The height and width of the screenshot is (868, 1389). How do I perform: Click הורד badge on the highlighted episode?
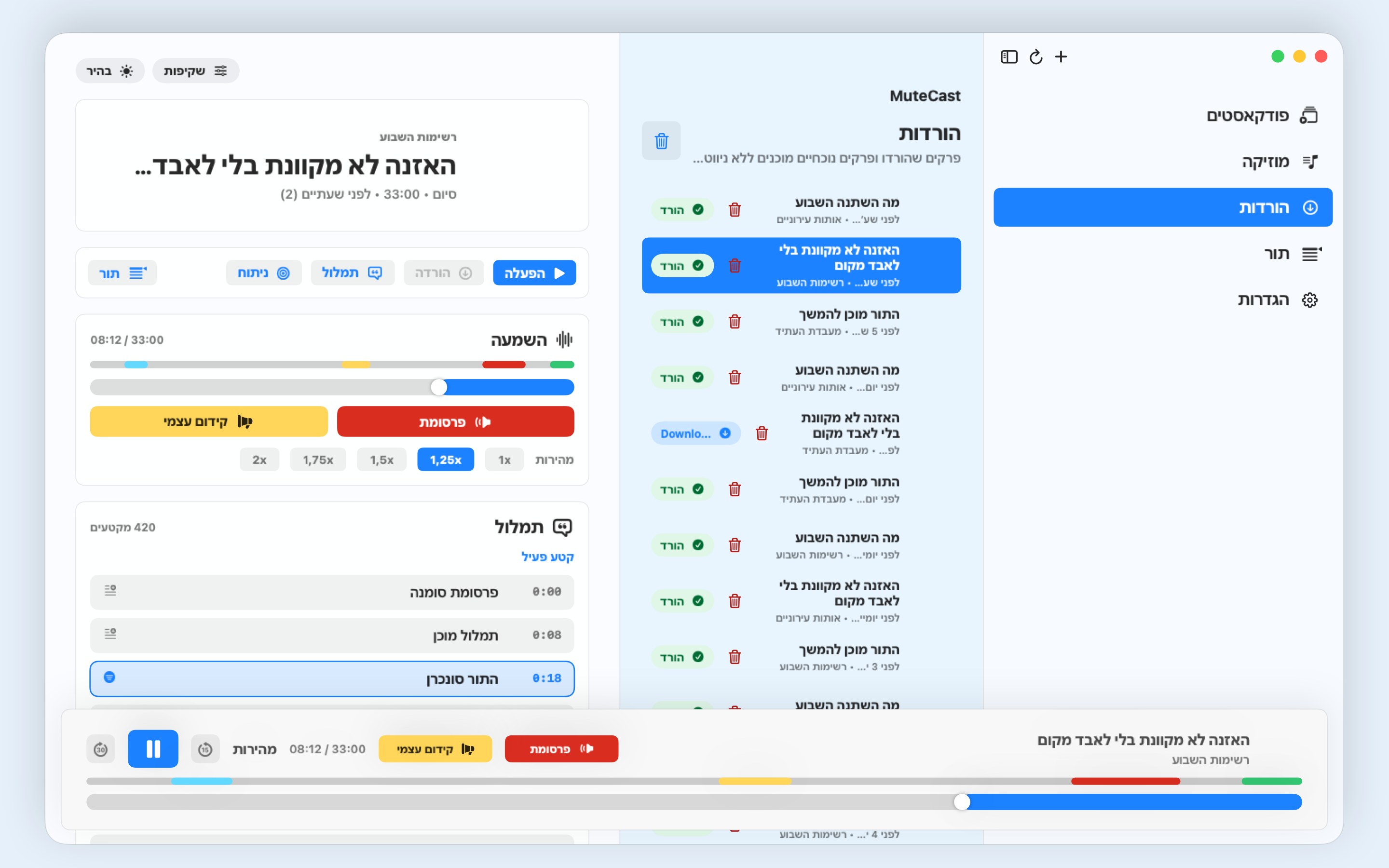pos(682,265)
